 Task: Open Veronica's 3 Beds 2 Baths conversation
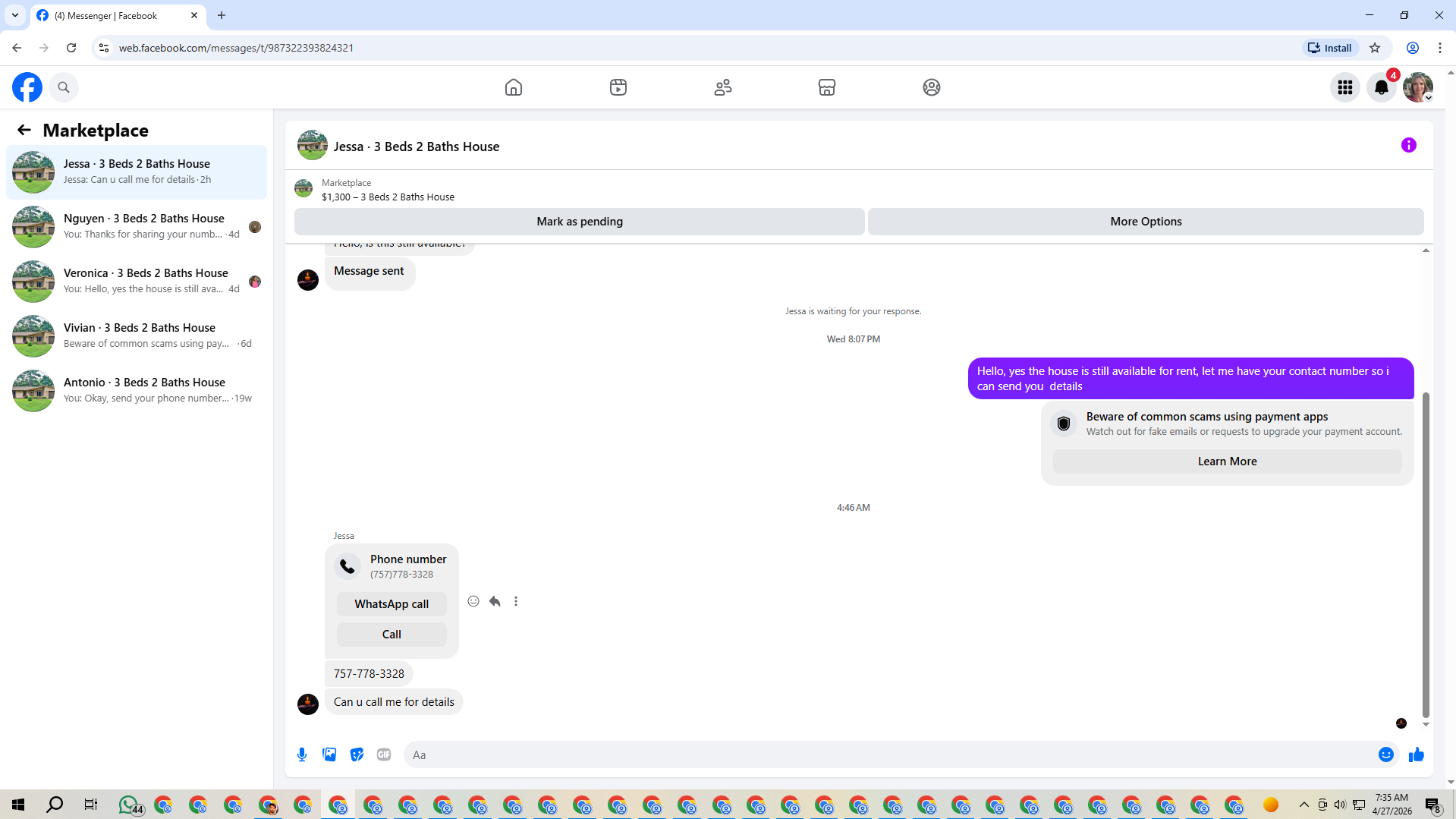pos(137,282)
